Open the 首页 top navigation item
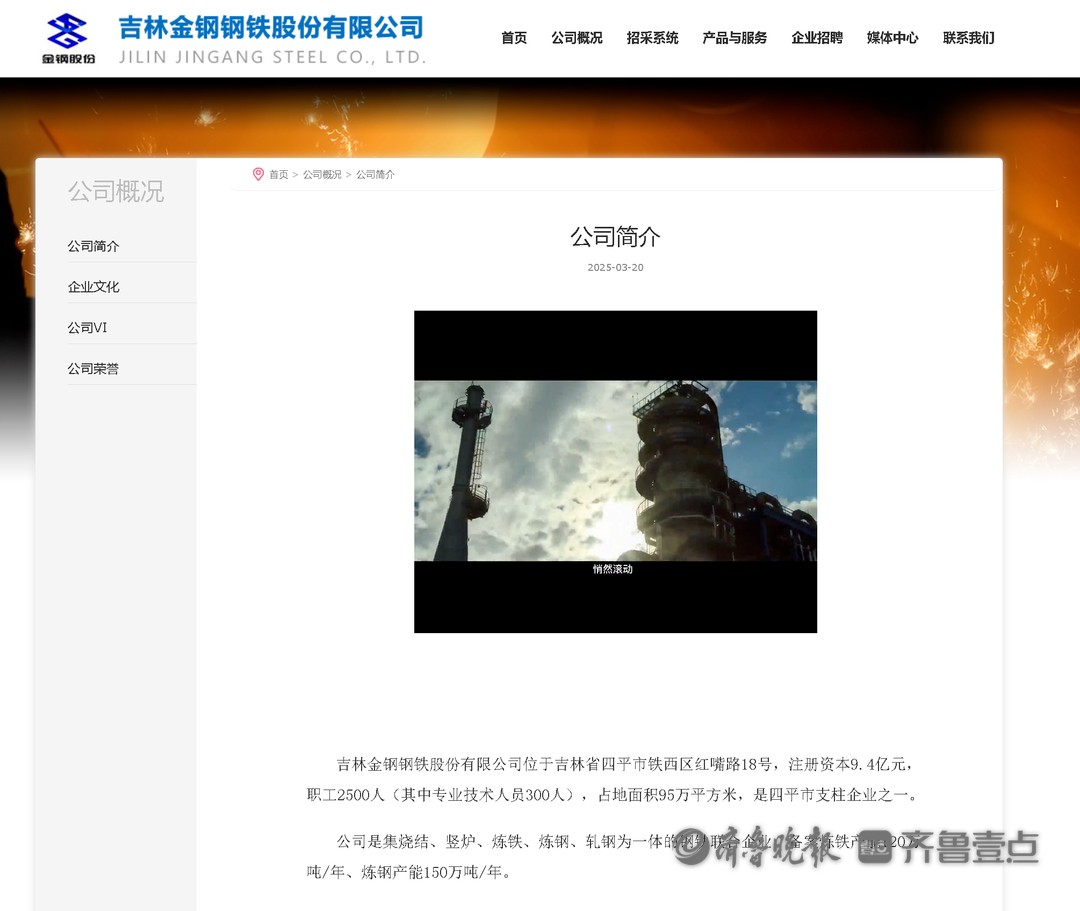The height and width of the screenshot is (911, 1080). [514, 38]
